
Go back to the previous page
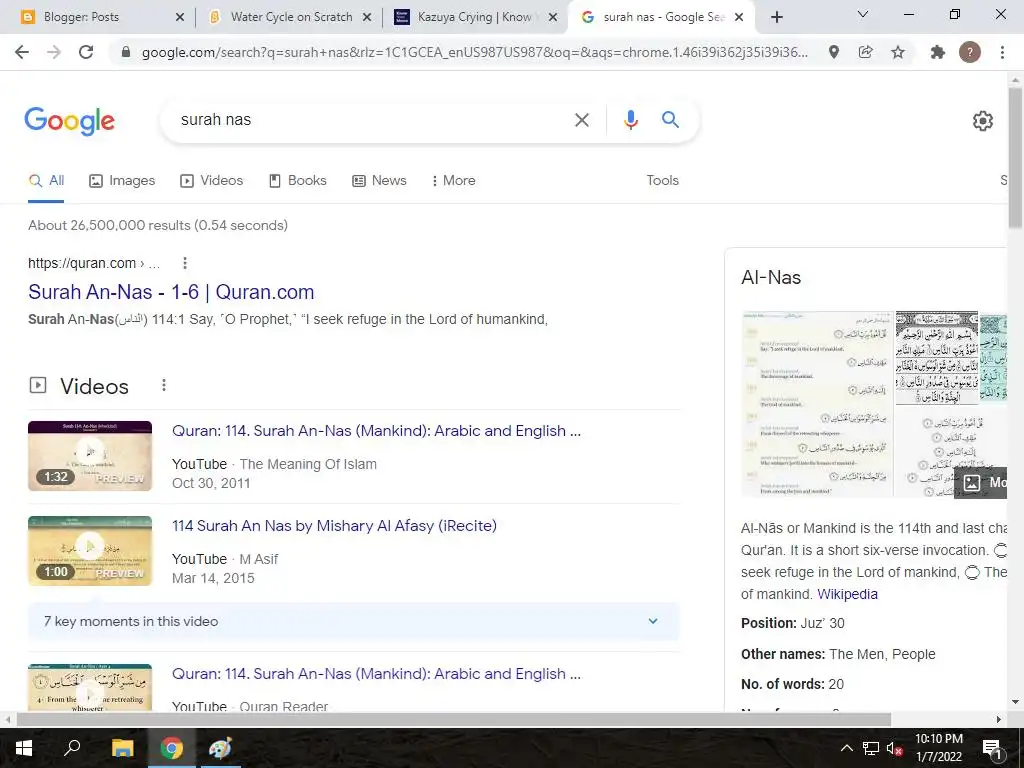coord(22,52)
